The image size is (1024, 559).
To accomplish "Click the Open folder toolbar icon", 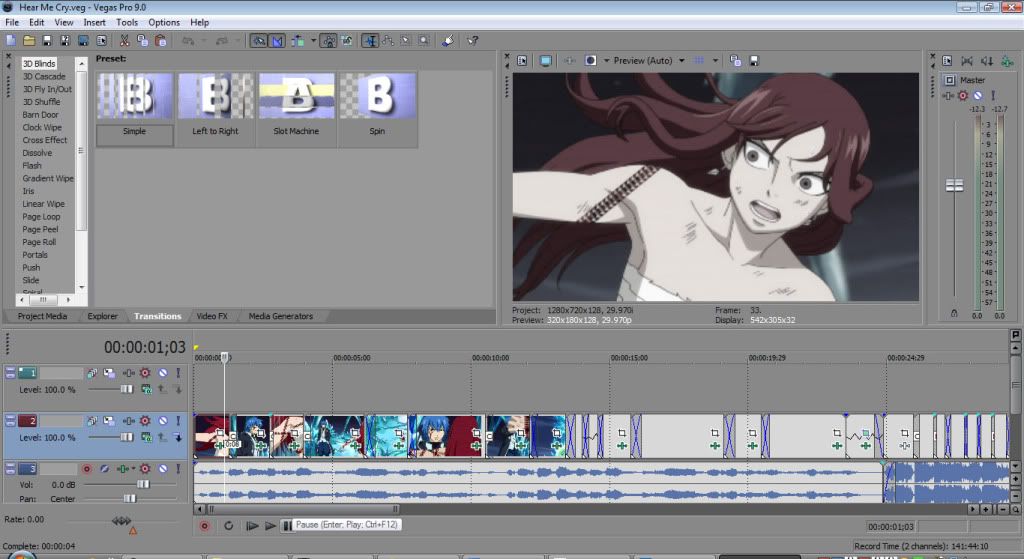I will (29, 41).
